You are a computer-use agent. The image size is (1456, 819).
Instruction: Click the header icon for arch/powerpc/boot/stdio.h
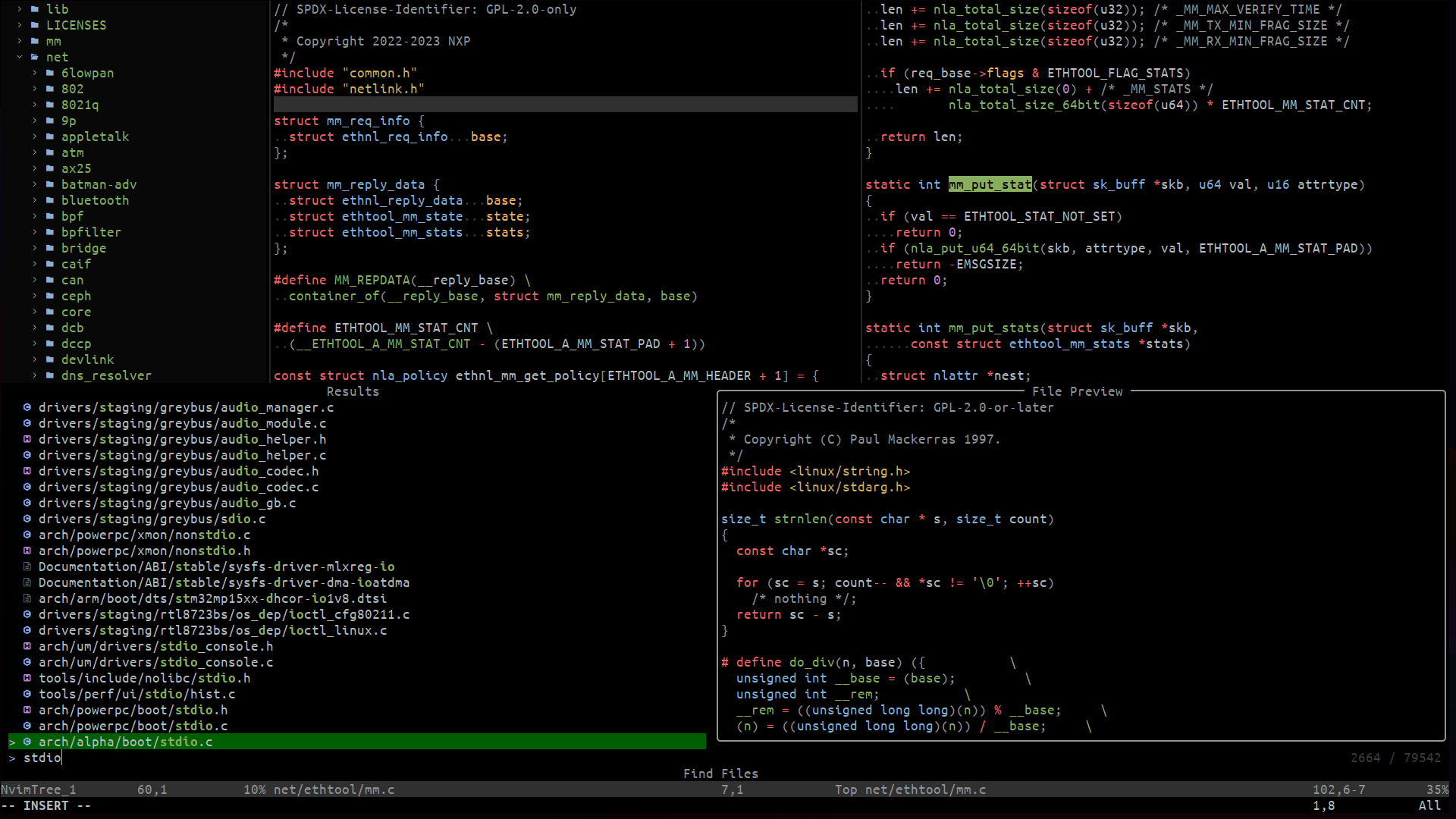pyautogui.click(x=27, y=710)
